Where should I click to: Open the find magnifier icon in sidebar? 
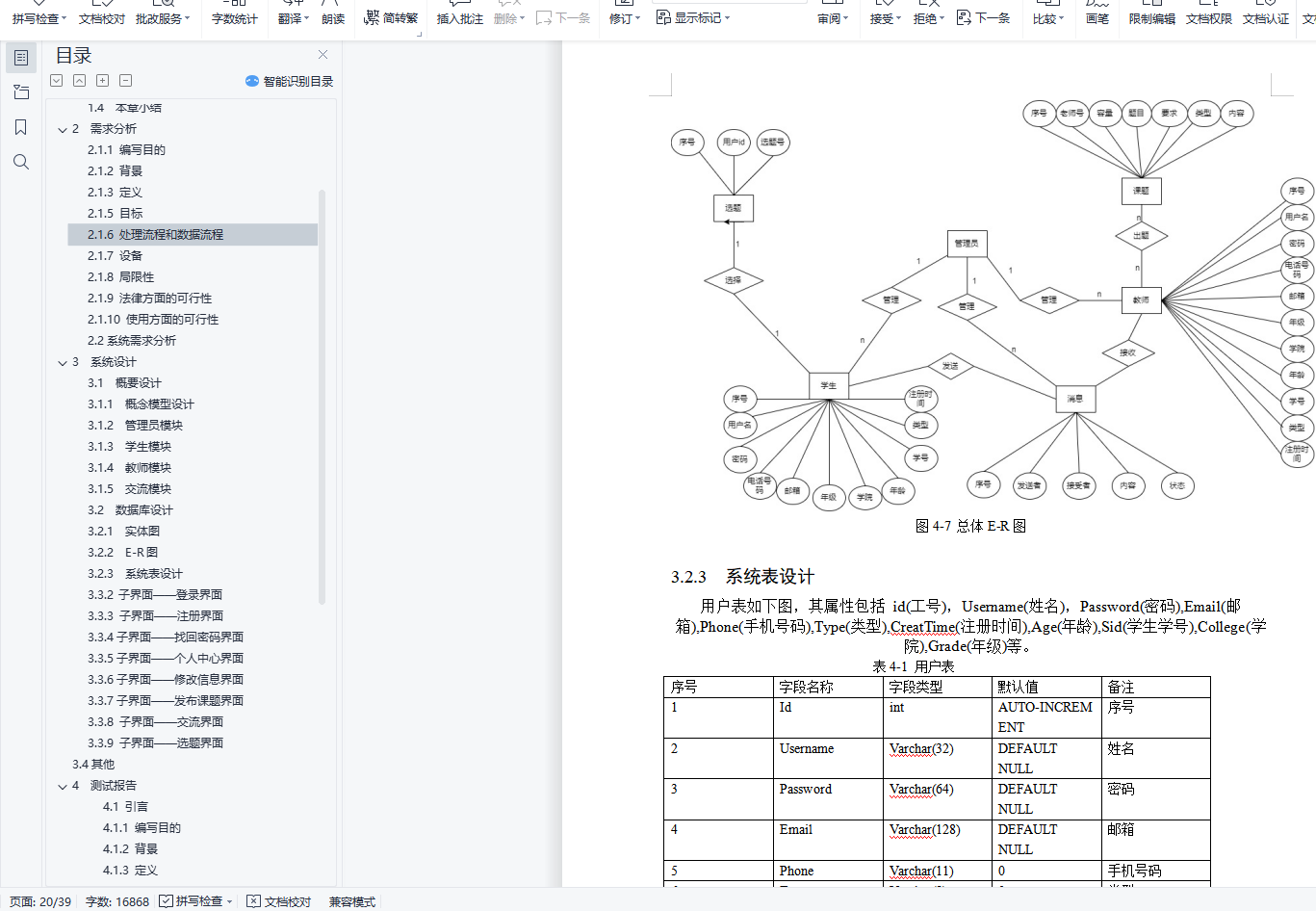click(x=21, y=162)
